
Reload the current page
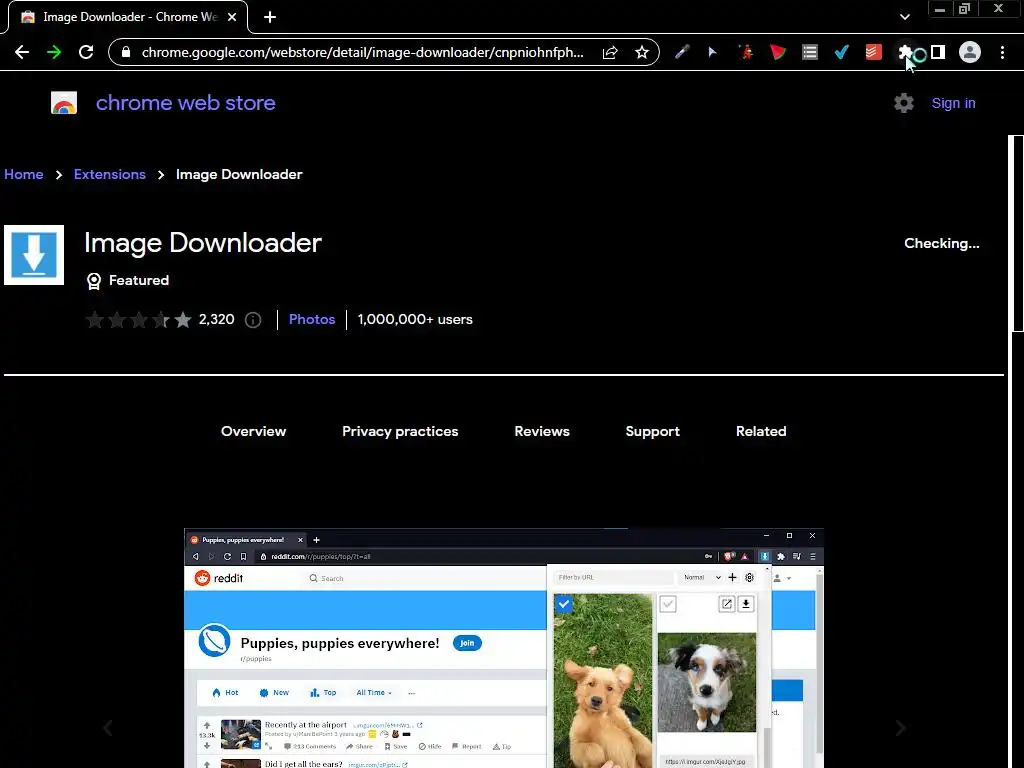point(86,52)
